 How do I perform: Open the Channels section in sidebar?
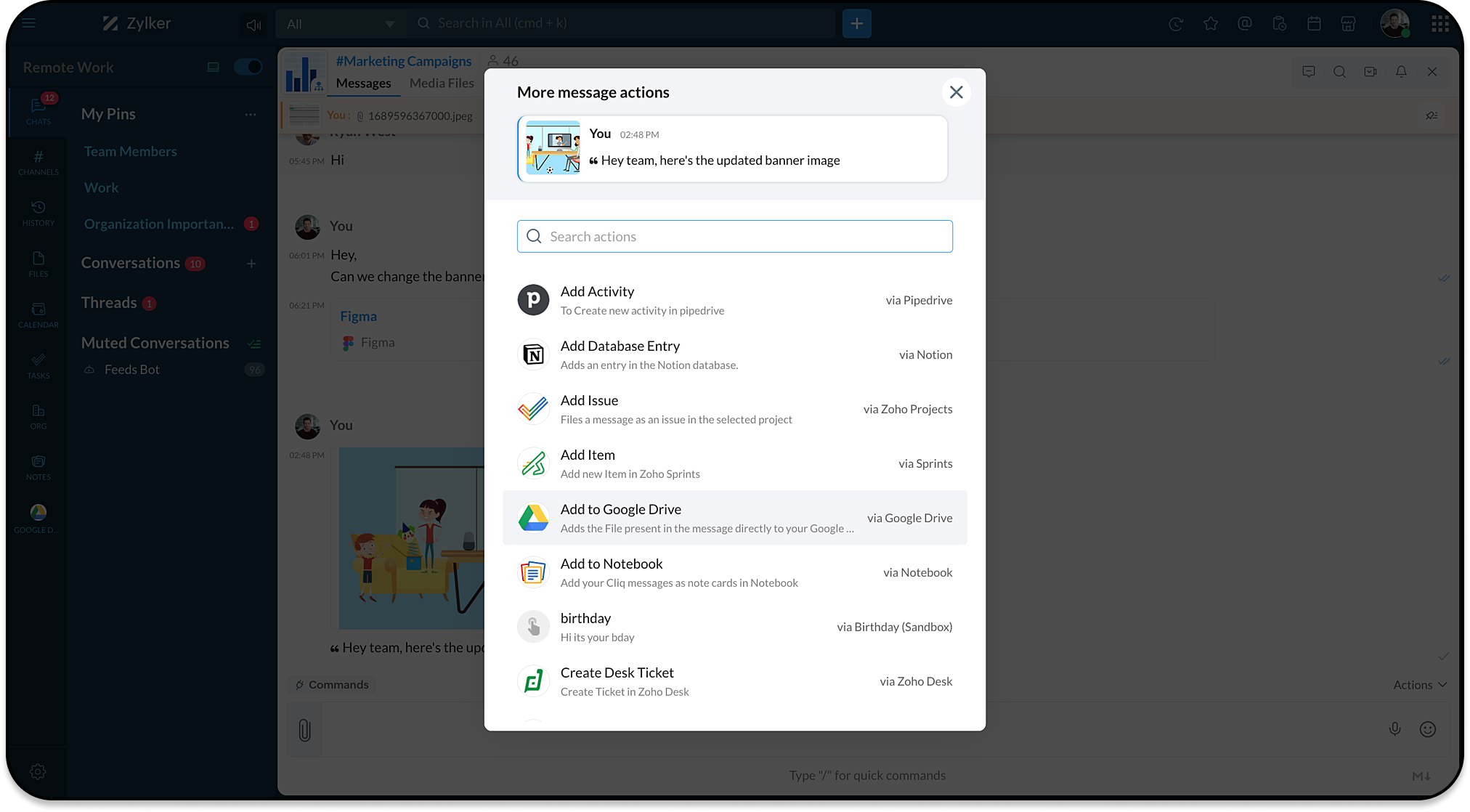pyautogui.click(x=38, y=162)
